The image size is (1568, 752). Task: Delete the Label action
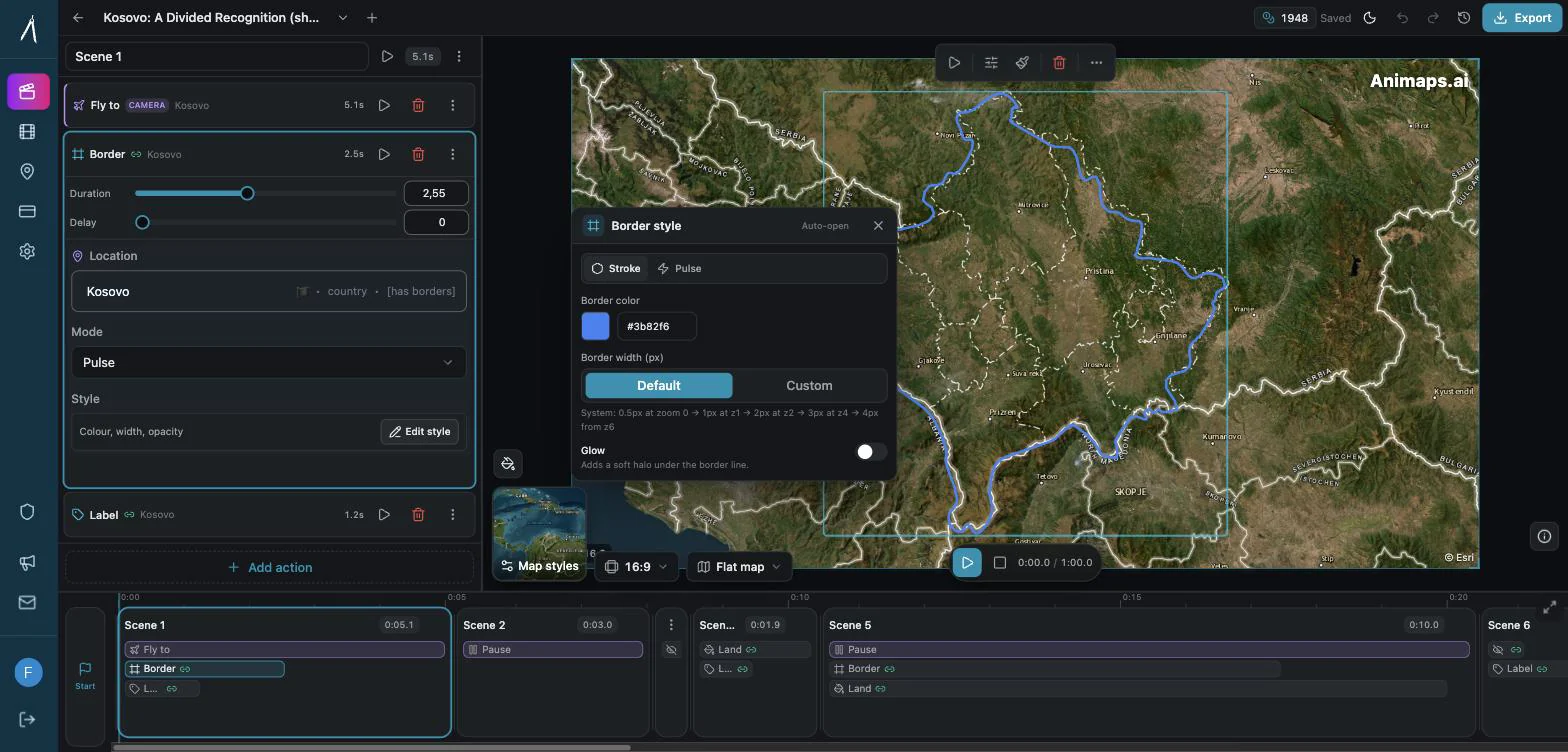tap(418, 514)
